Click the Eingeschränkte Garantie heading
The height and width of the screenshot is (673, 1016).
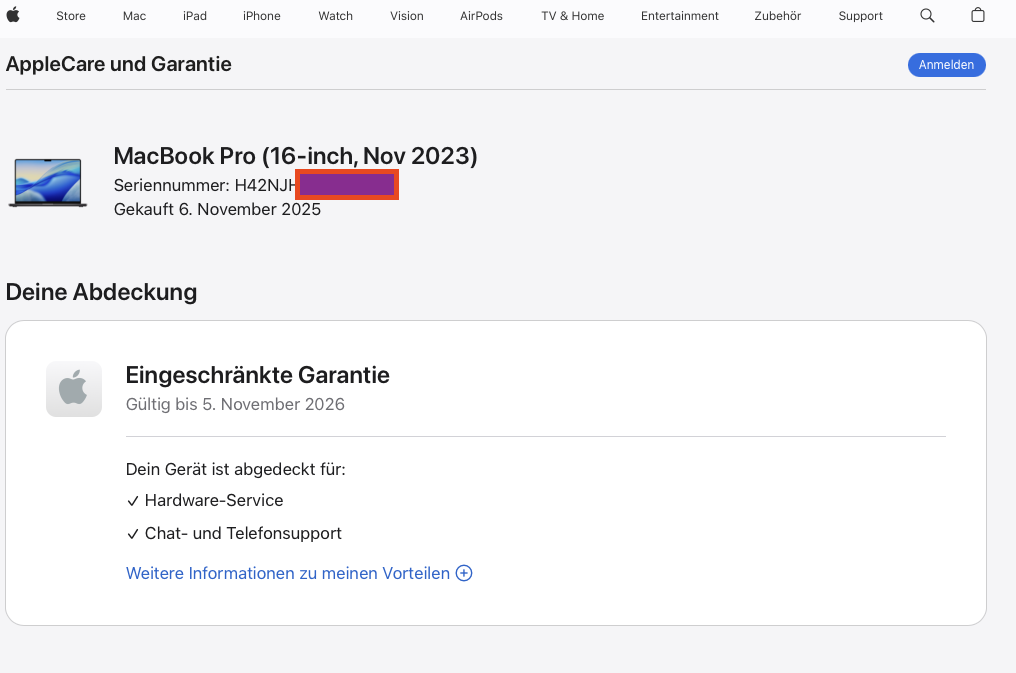coord(258,375)
